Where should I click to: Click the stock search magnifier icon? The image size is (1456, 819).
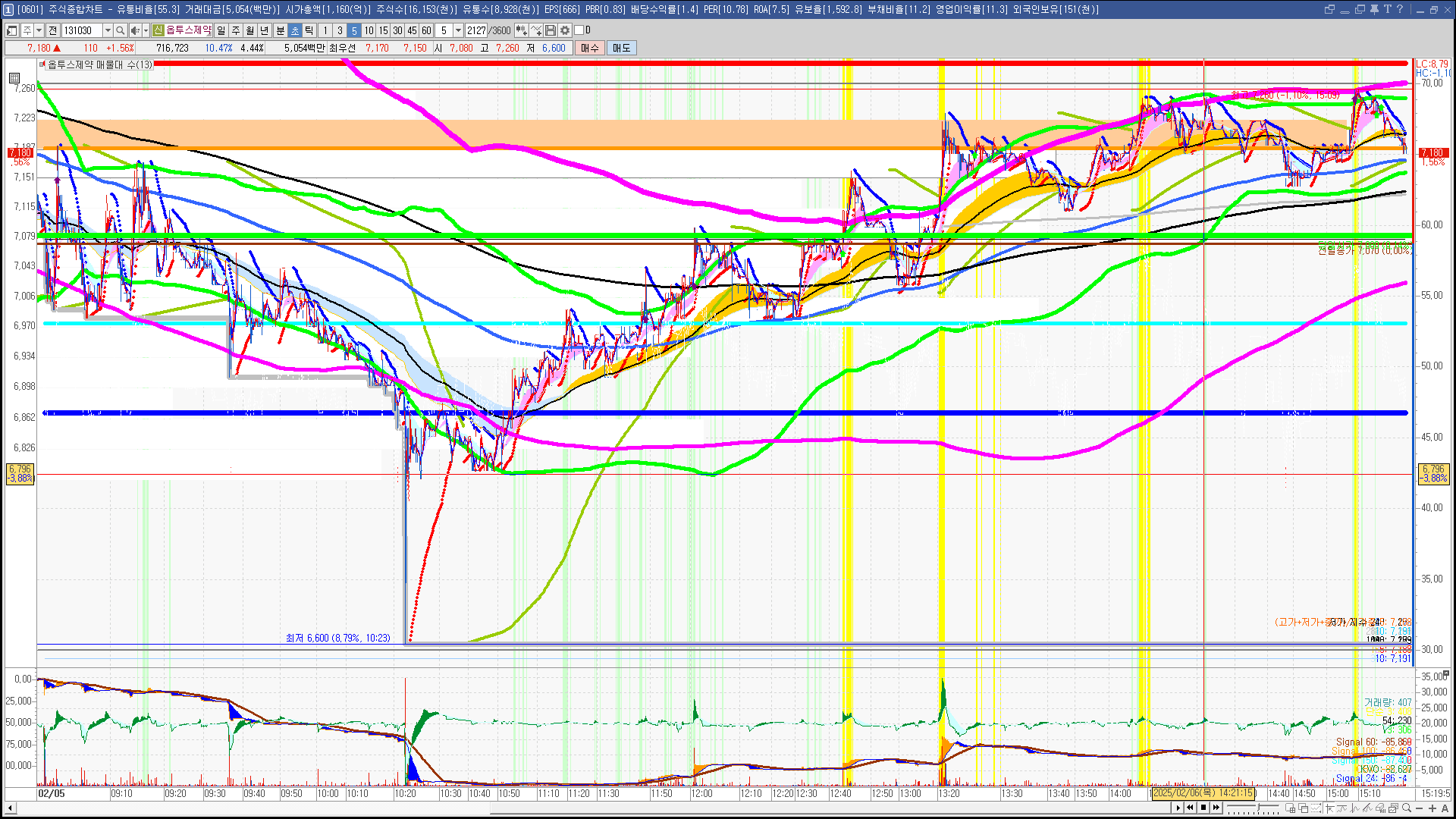pyautogui.click(x=120, y=30)
